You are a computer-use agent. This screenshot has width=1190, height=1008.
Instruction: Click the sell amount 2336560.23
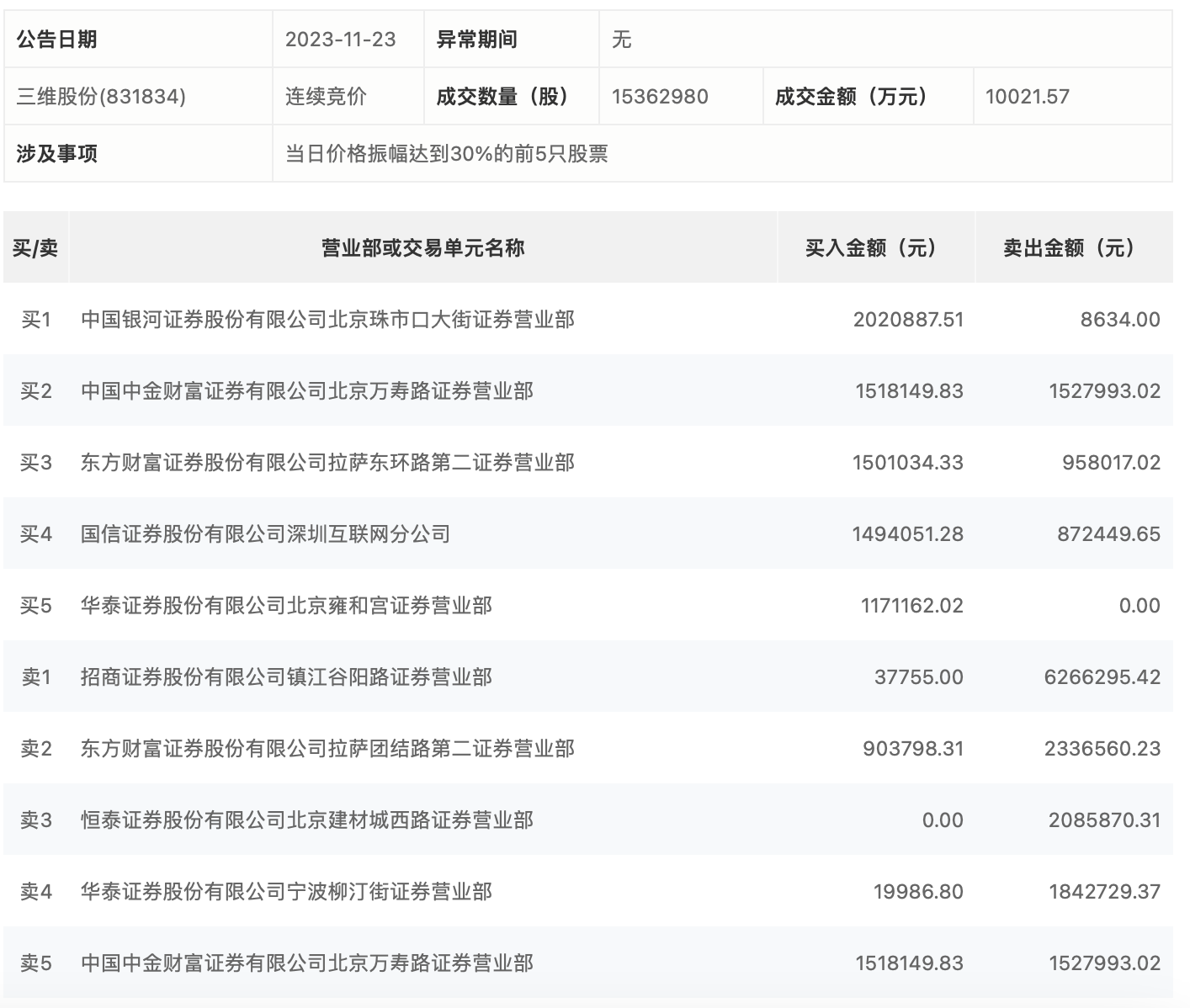tap(1102, 749)
